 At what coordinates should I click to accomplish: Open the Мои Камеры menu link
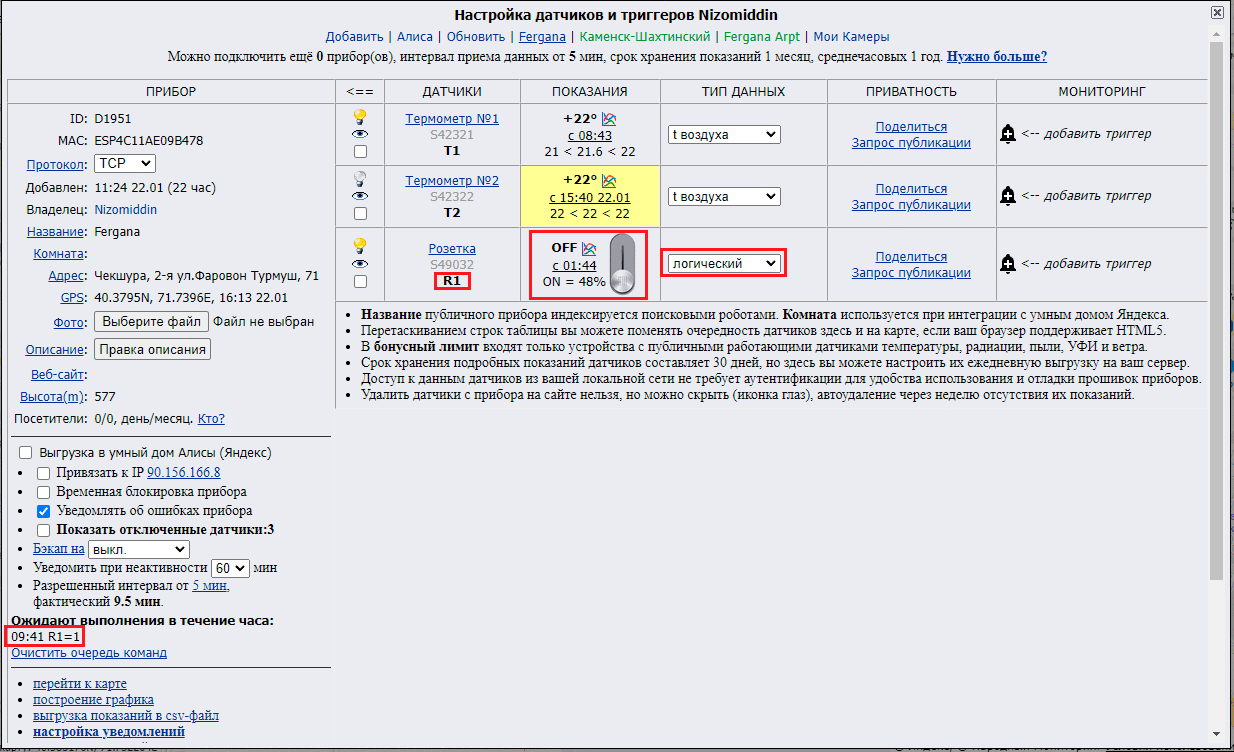point(851,36)
